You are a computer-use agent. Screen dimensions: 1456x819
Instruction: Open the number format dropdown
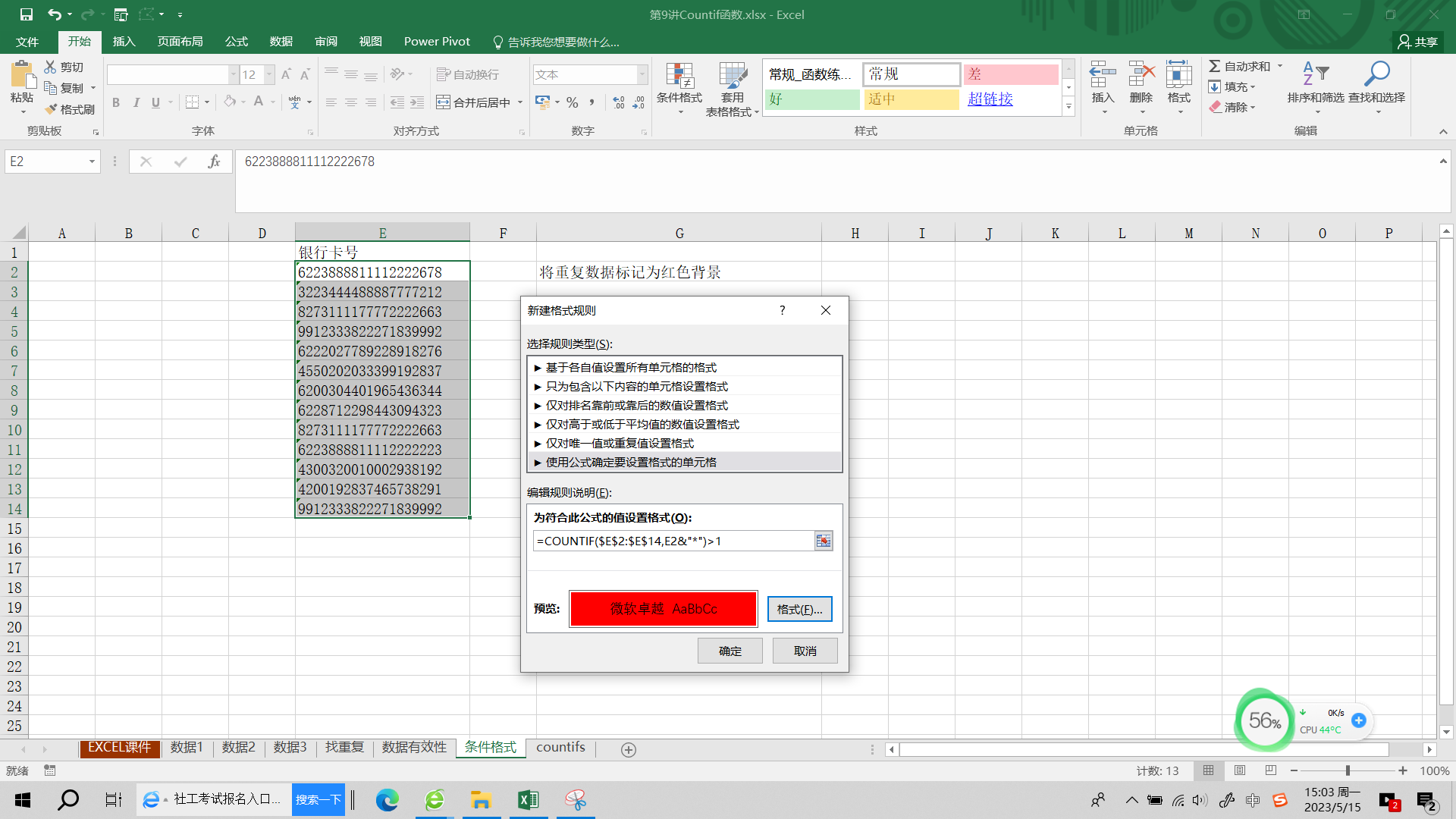coord(642,74)
